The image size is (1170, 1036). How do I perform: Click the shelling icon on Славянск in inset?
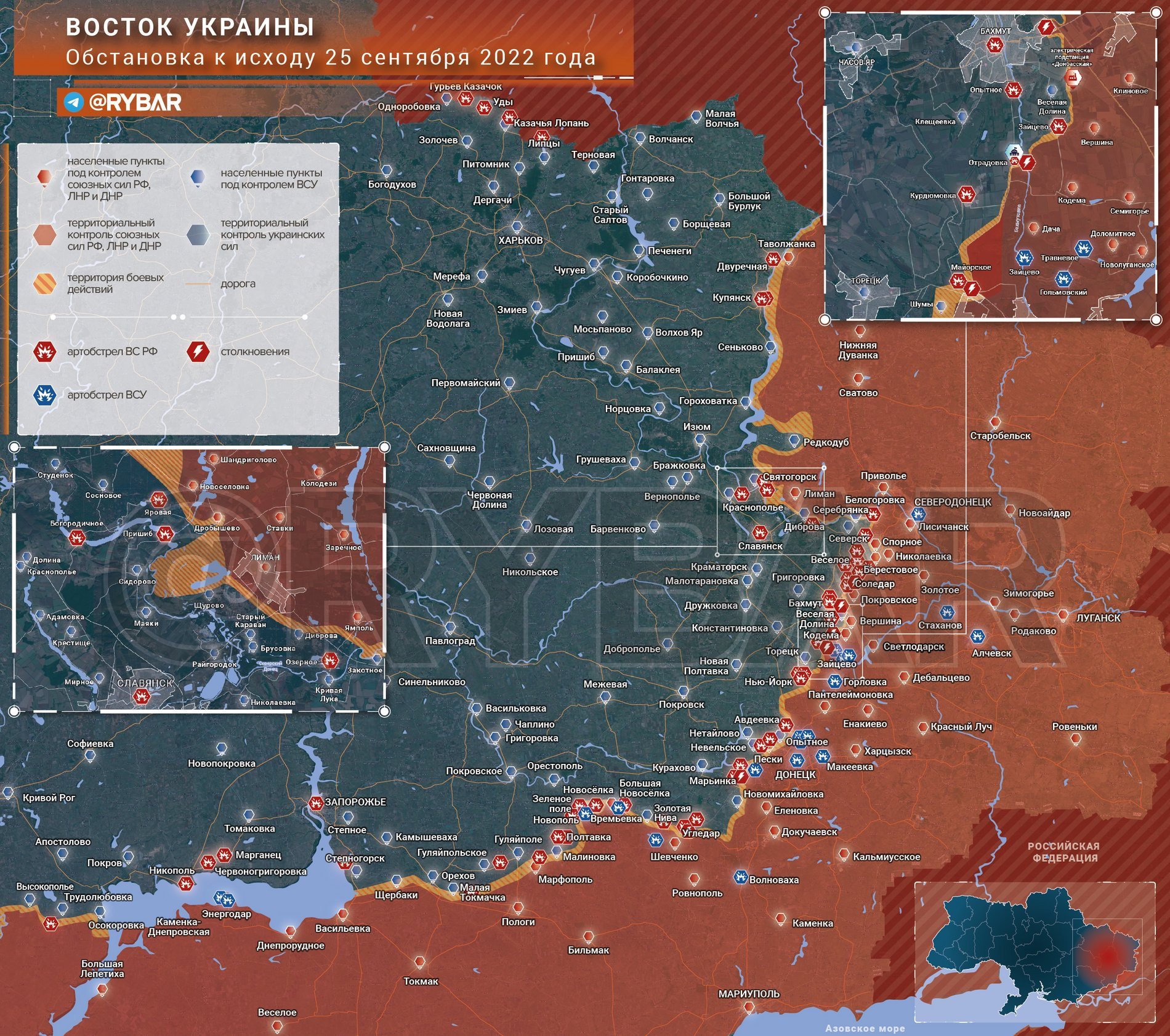pyautogui.click(x=142, y=697)
